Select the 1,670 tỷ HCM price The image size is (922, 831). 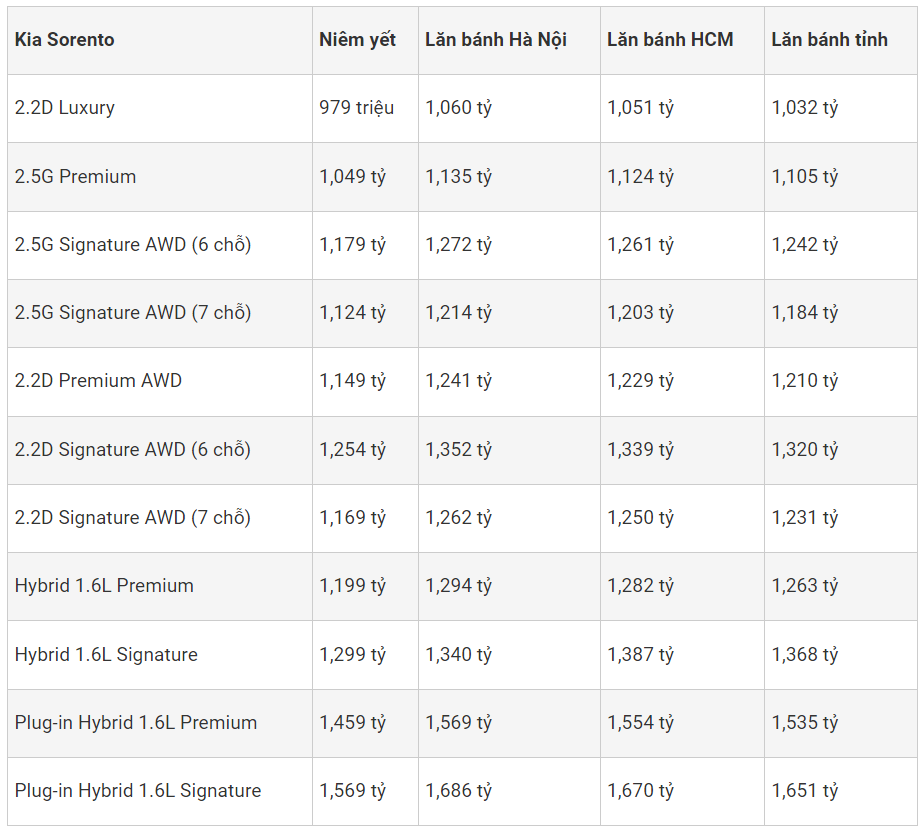tap(641, 791)
